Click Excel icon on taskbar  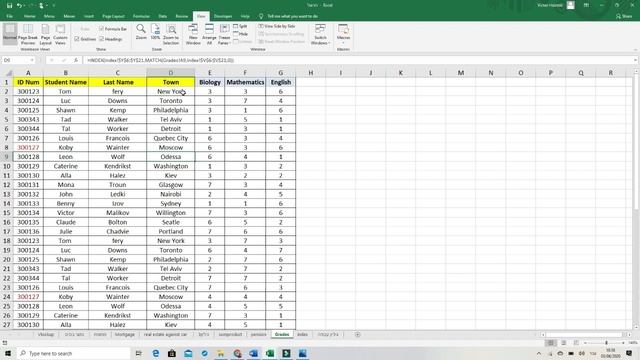[270, 353]
